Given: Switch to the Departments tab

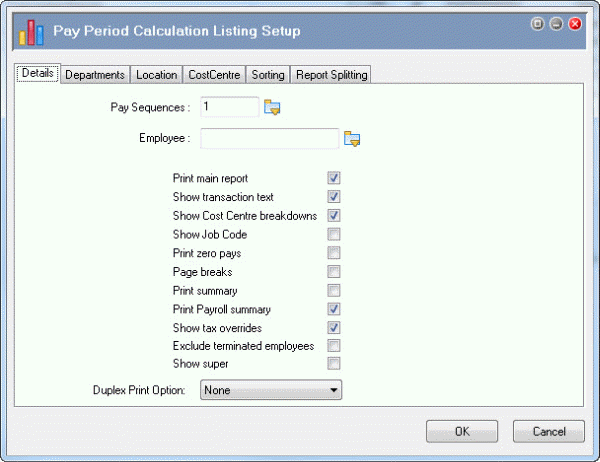Looking at the screenshot, I should click(x=95, y=75).
